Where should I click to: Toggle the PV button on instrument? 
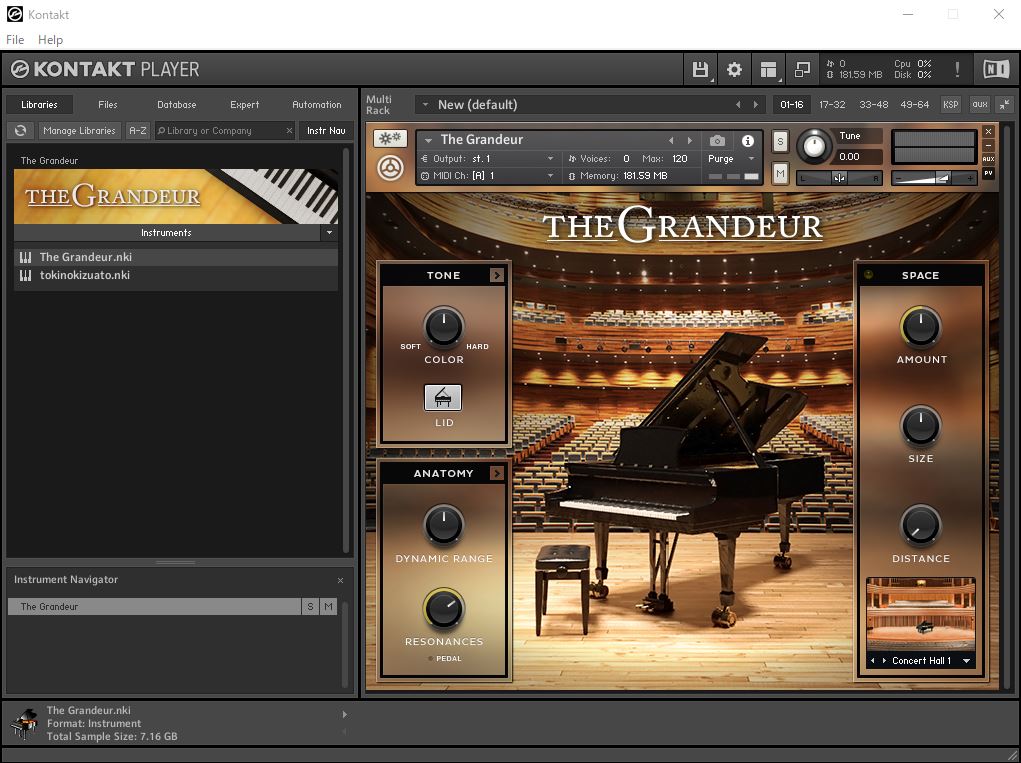pyautogui.click(x=988, y=173)
